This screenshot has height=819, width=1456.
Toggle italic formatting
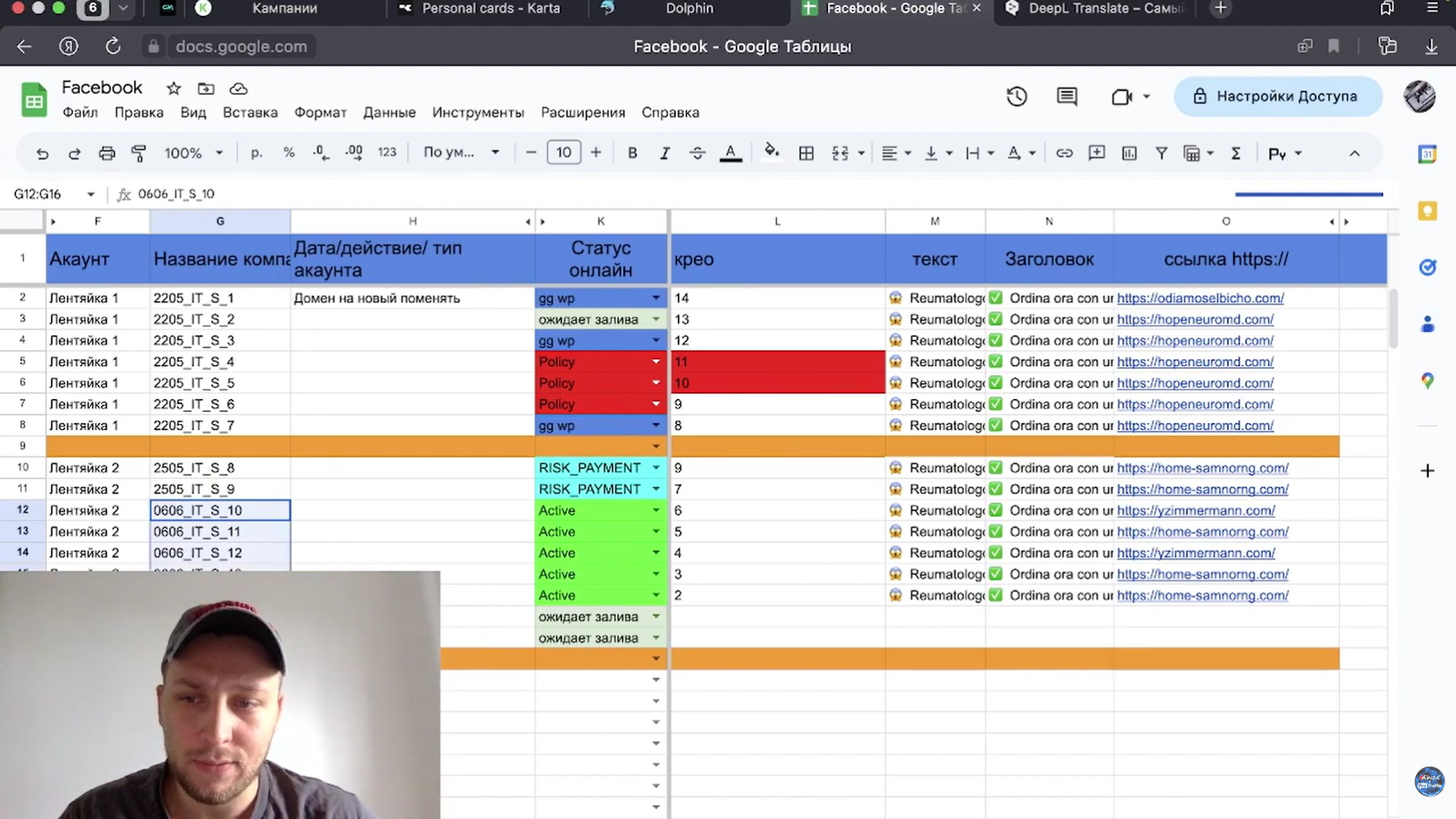(665, 153)
